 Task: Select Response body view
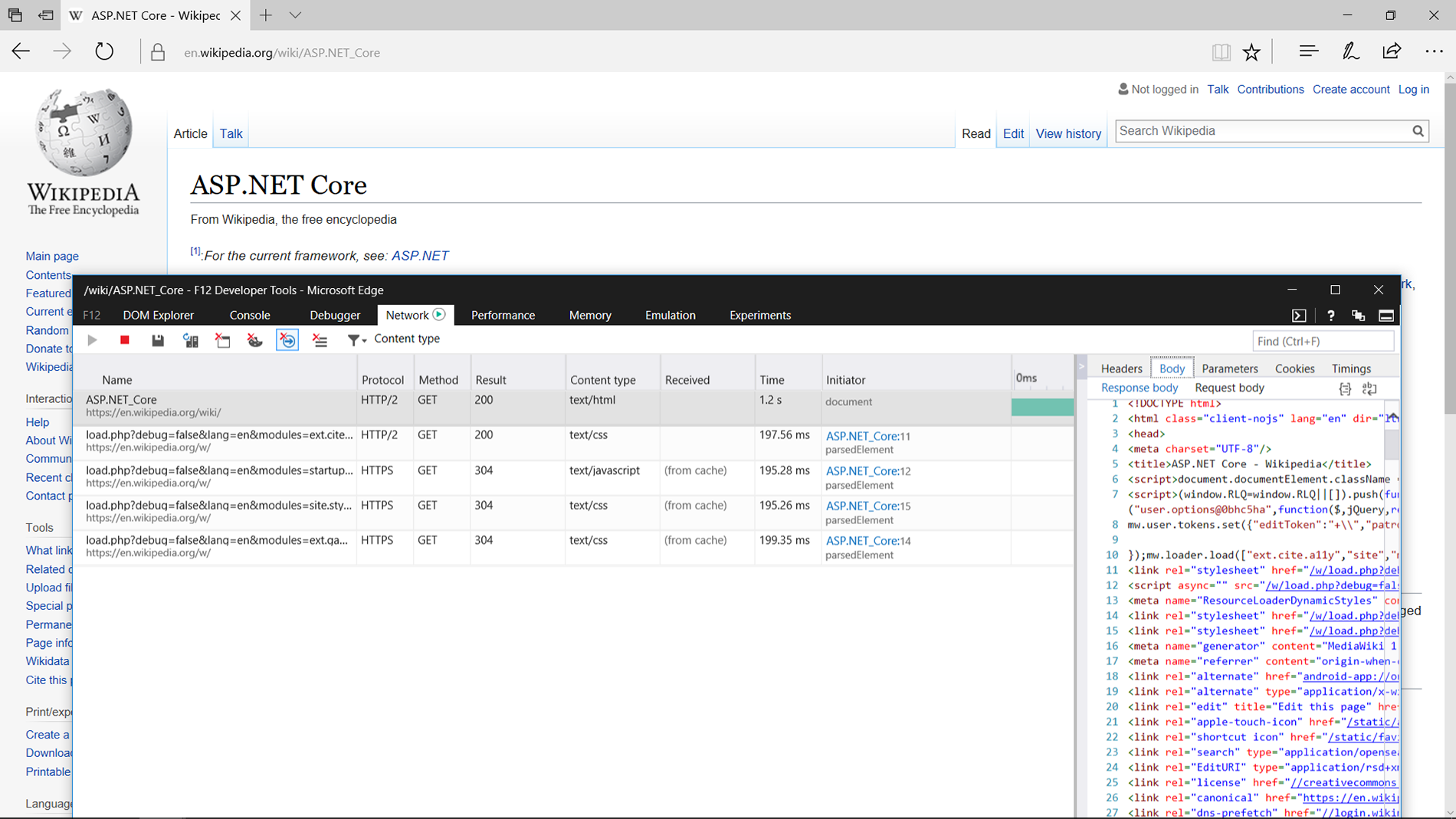1140,388
